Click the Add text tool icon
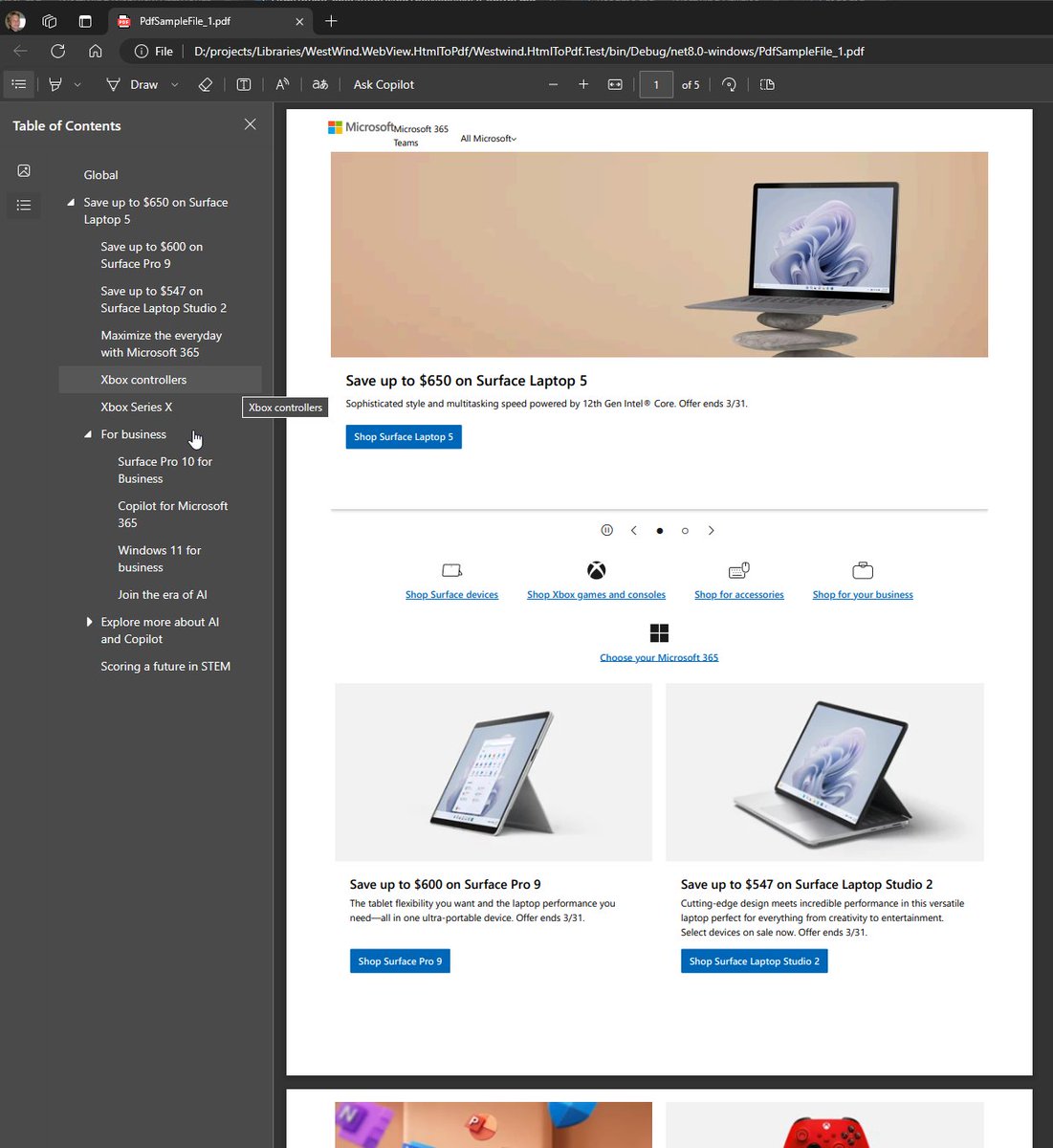Image resolution: width=1053 pixels, height=1148 pixels. (244, 84)
